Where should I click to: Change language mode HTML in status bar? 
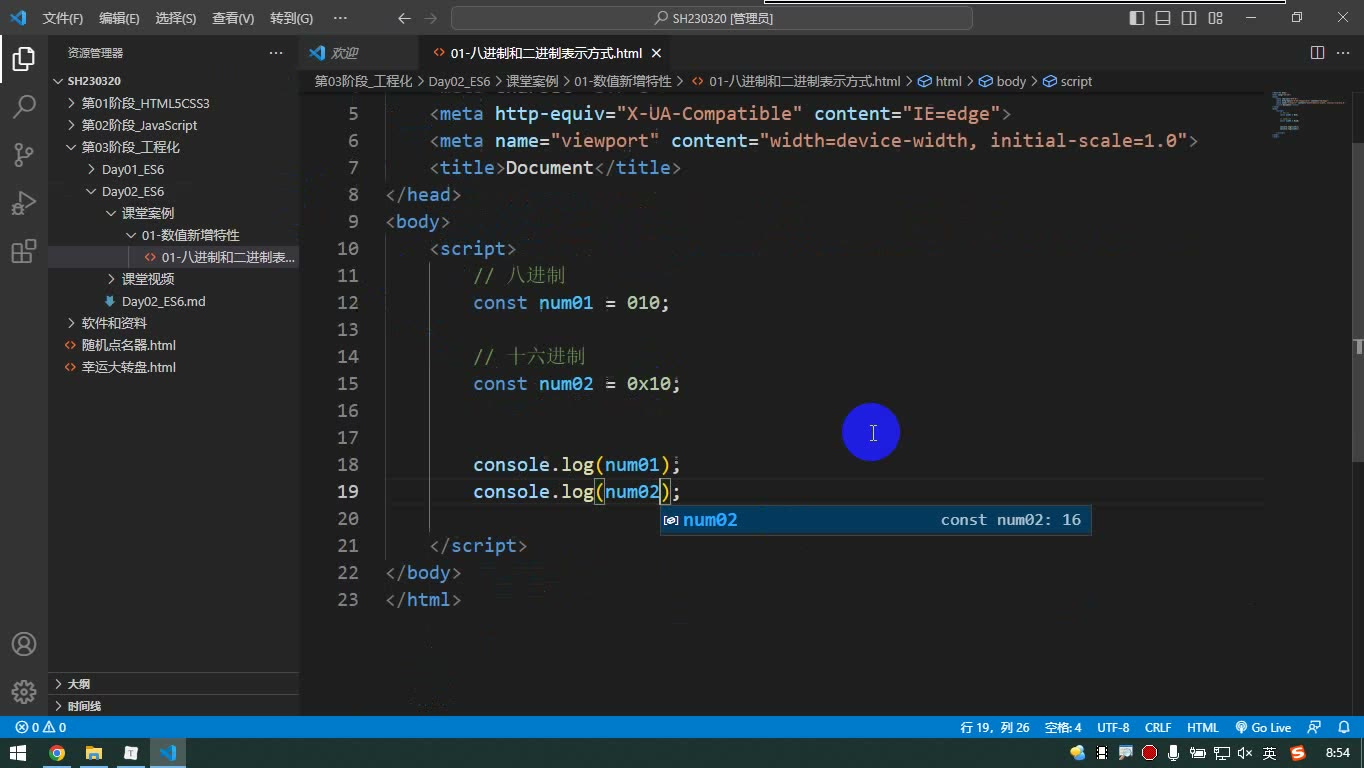coord(1203,728)
